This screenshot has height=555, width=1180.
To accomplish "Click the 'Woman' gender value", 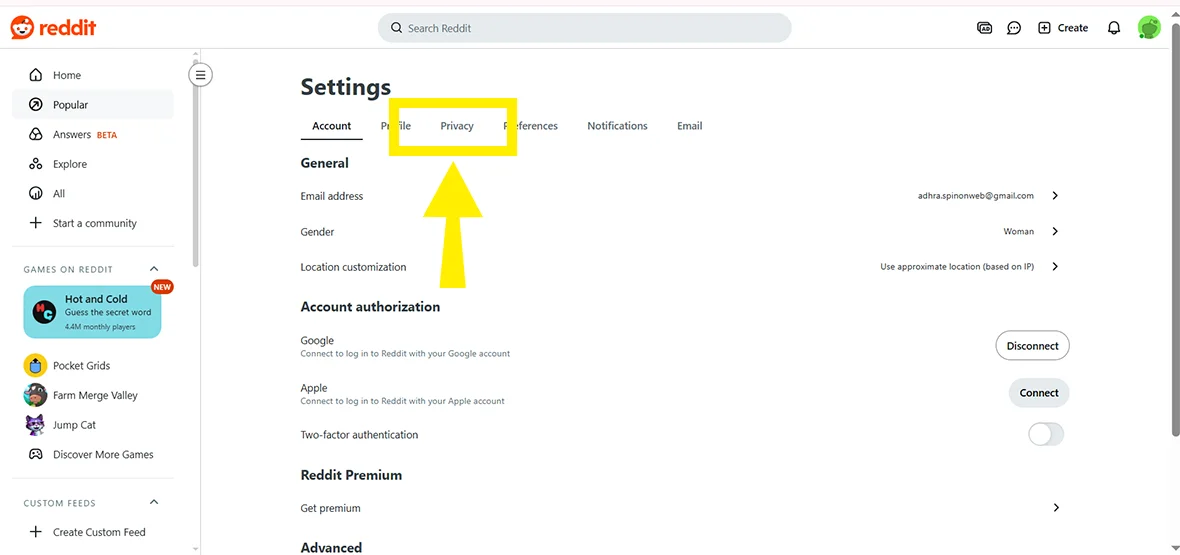I will (x=1018, y=231).
